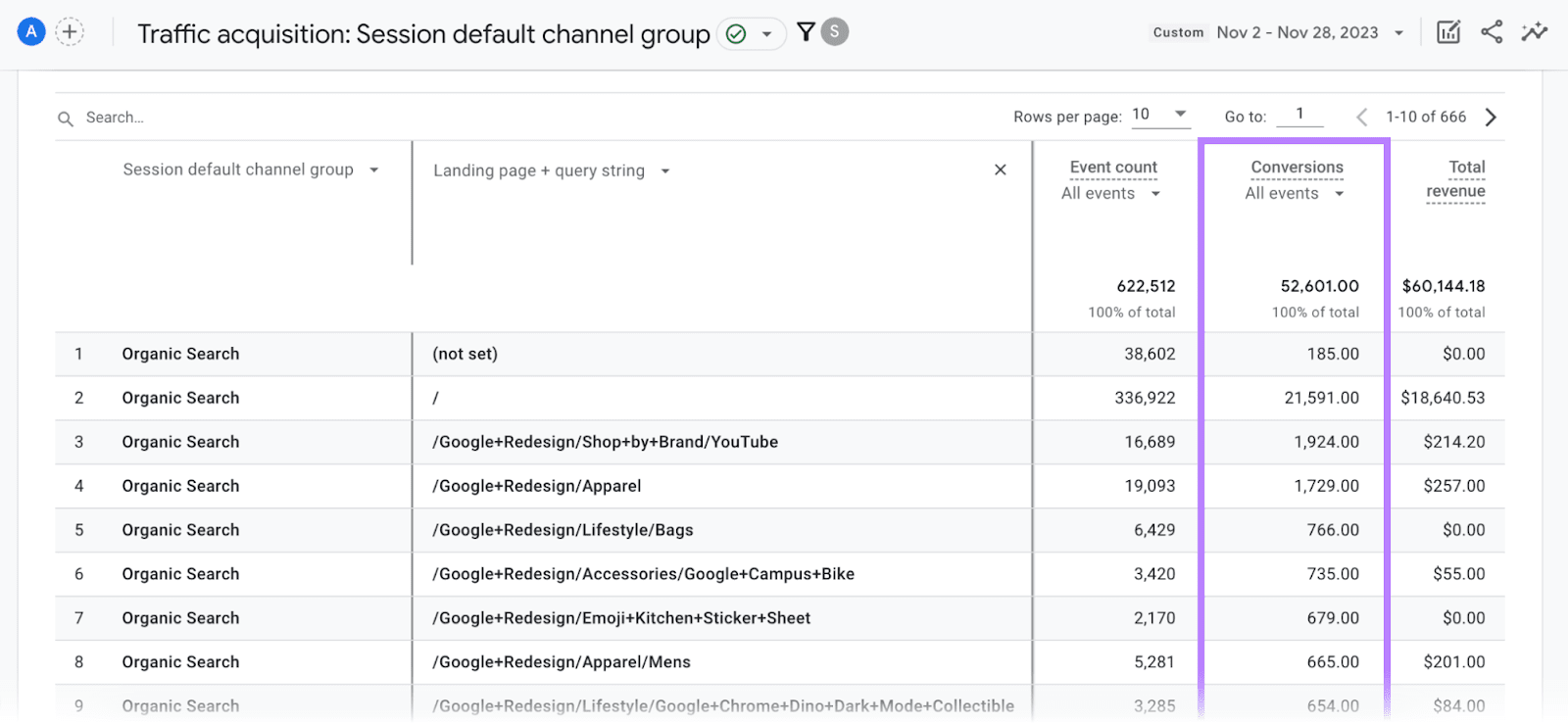The width and height of the screenshot is (1568, 724).
Task: Expand the Session default channel group dropdown
Action: [373, 170]
